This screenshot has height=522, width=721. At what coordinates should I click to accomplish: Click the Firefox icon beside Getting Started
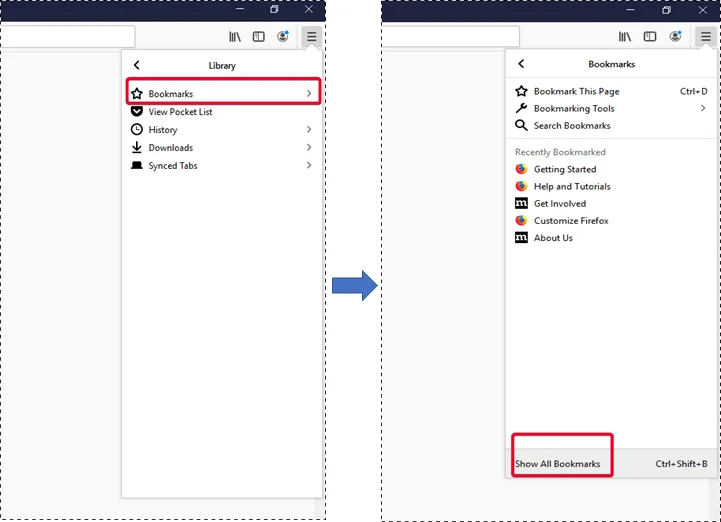pos(521,169)
